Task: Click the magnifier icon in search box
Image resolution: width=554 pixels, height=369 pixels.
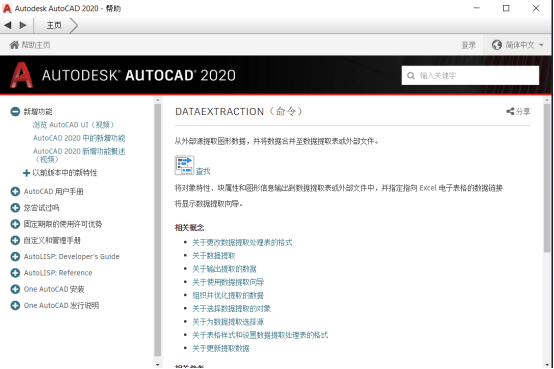Action: 411,76
